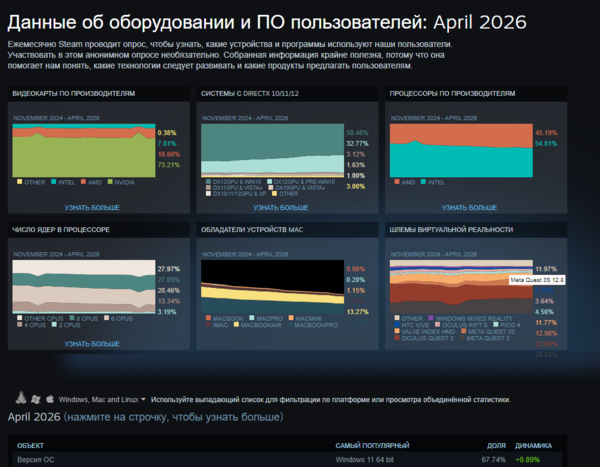This screenshot has height=467, width=600.
Task: Click the 'DX12GPU & PRE-WIN10' legend entry
Action: 301,182
